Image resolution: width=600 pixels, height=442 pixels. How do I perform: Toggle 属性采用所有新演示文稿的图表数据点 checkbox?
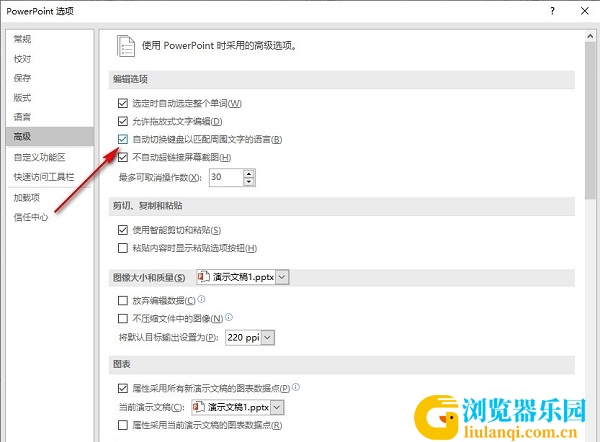[x=122, y=388]
